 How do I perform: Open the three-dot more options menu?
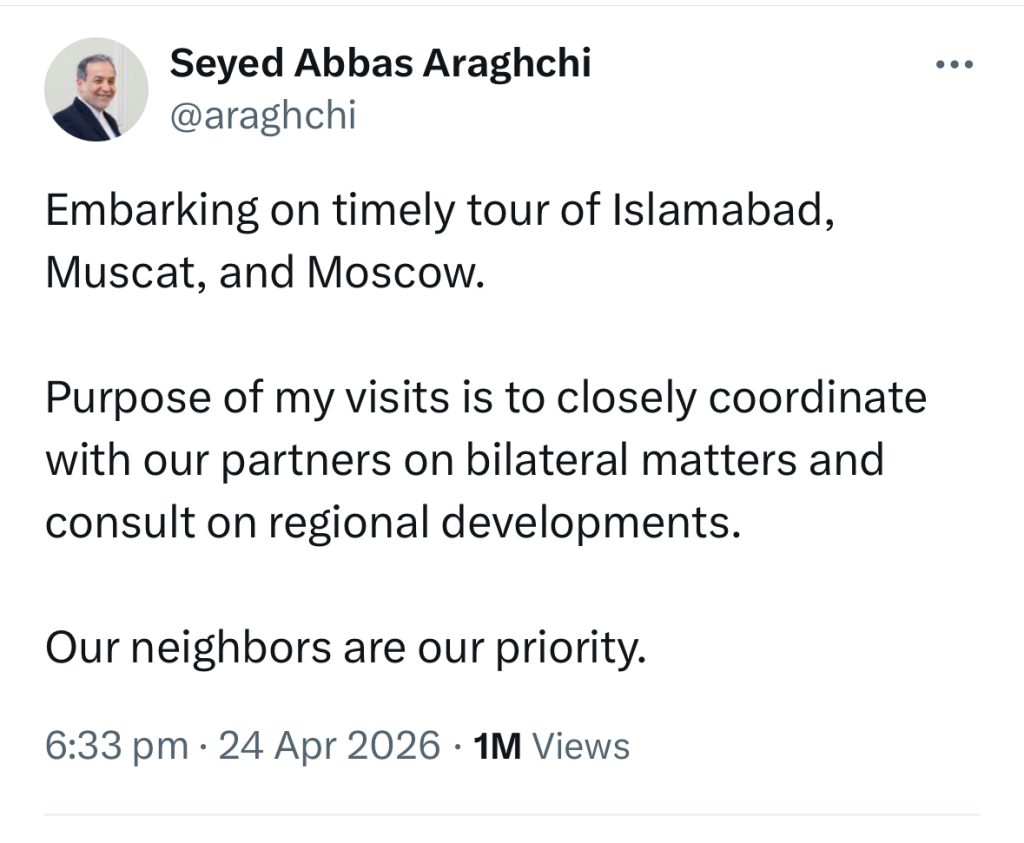pos(953,65)
